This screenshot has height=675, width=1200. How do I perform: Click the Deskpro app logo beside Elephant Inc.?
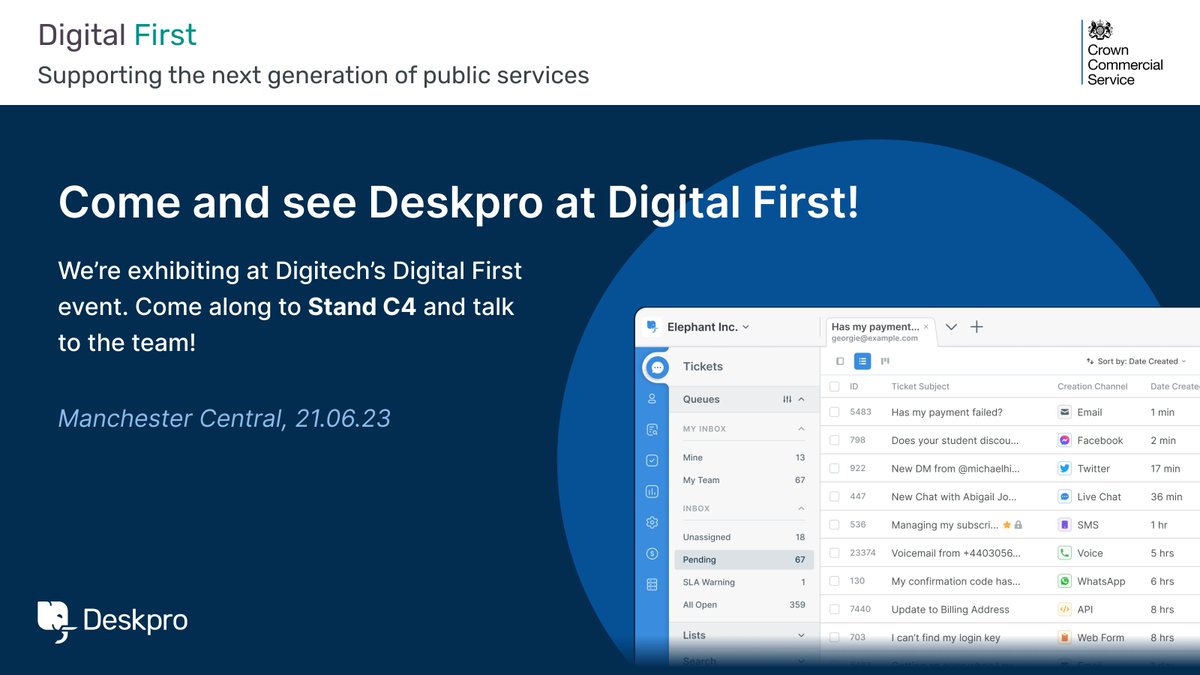click(653, 327)
